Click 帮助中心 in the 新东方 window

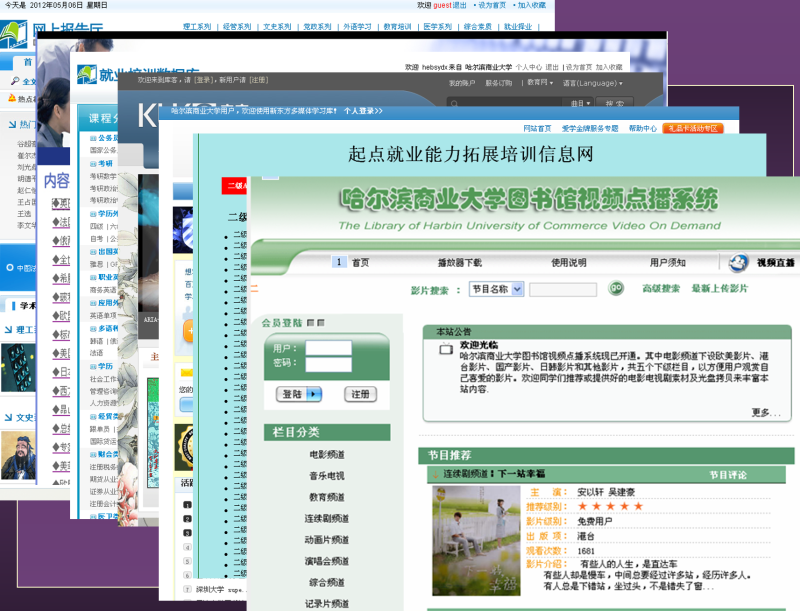coord(643,129)
